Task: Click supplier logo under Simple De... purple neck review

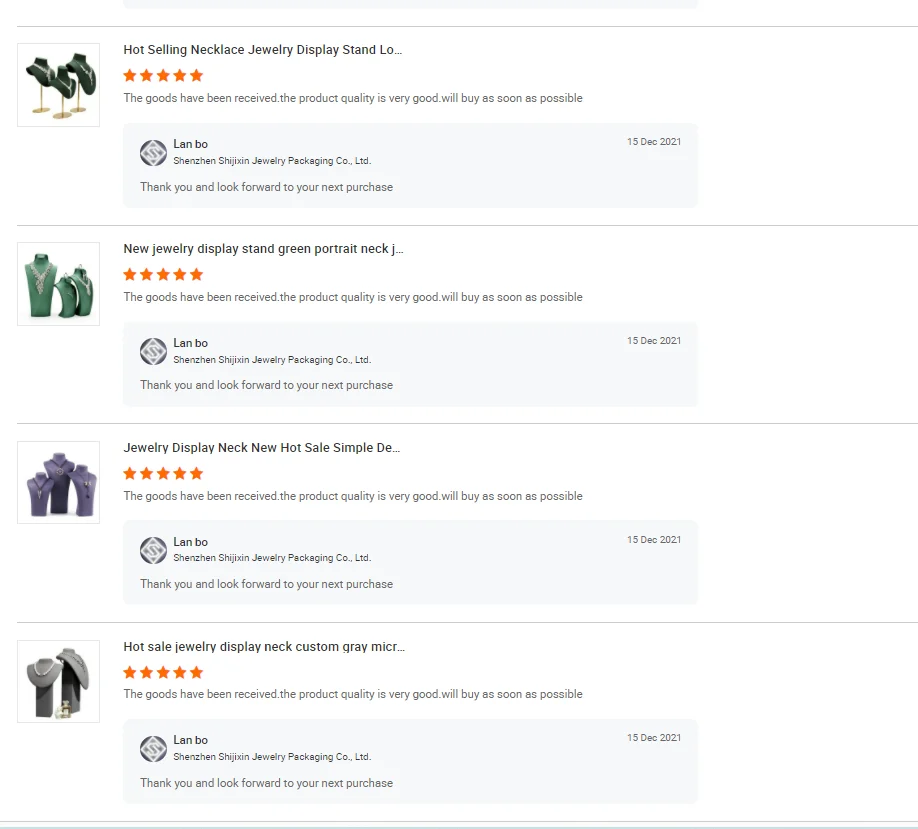Action: click(153, 550)
